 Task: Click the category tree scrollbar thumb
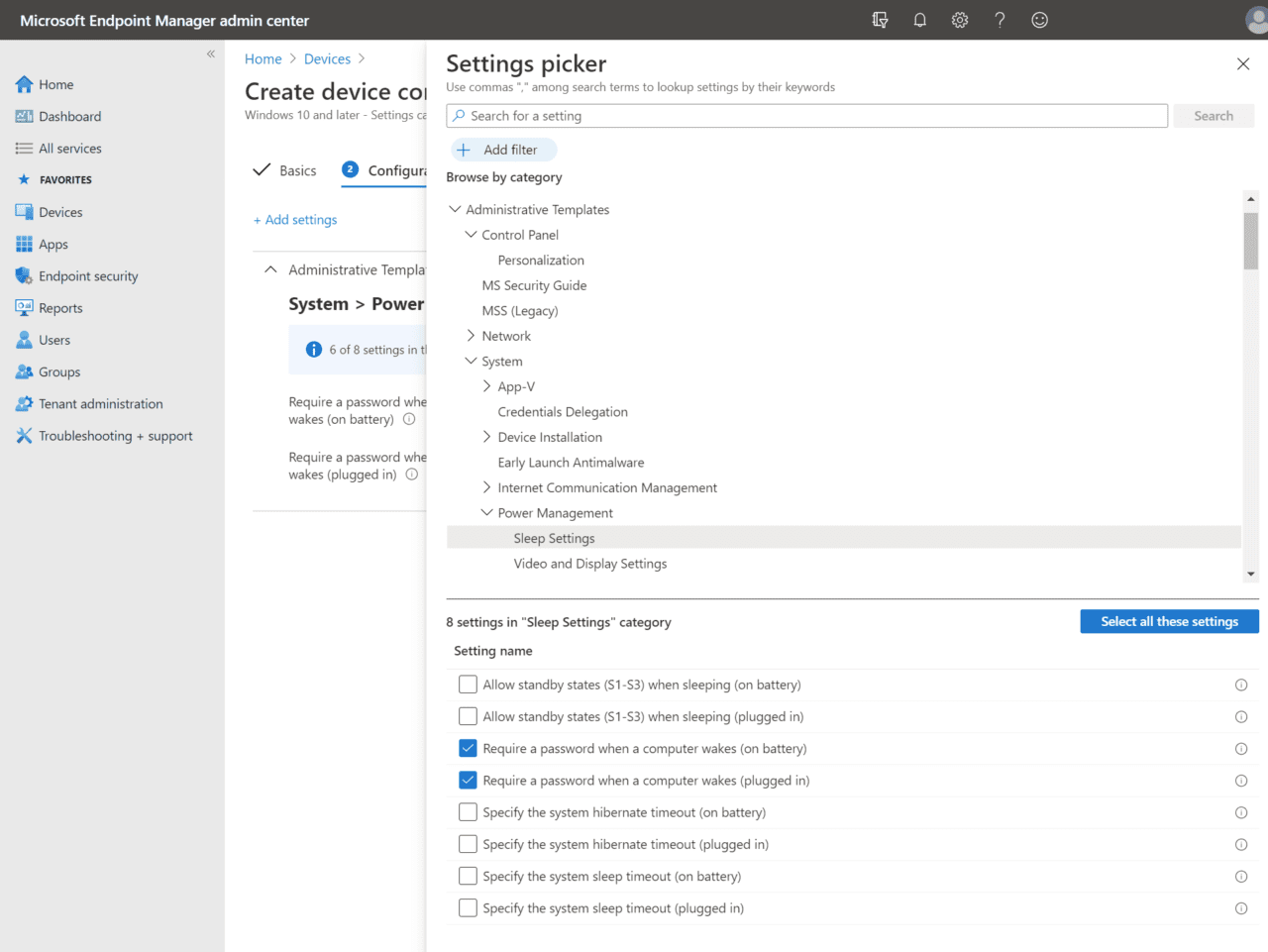(x=1251, y=241)
